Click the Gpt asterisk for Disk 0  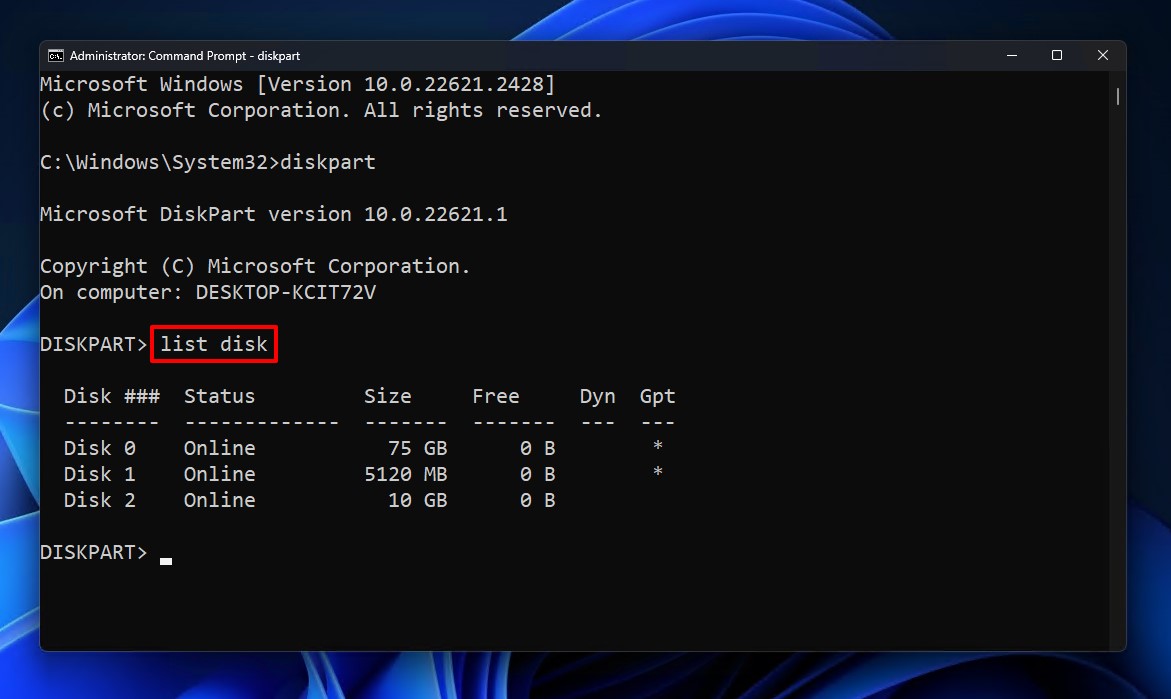(x=657, y=448)
